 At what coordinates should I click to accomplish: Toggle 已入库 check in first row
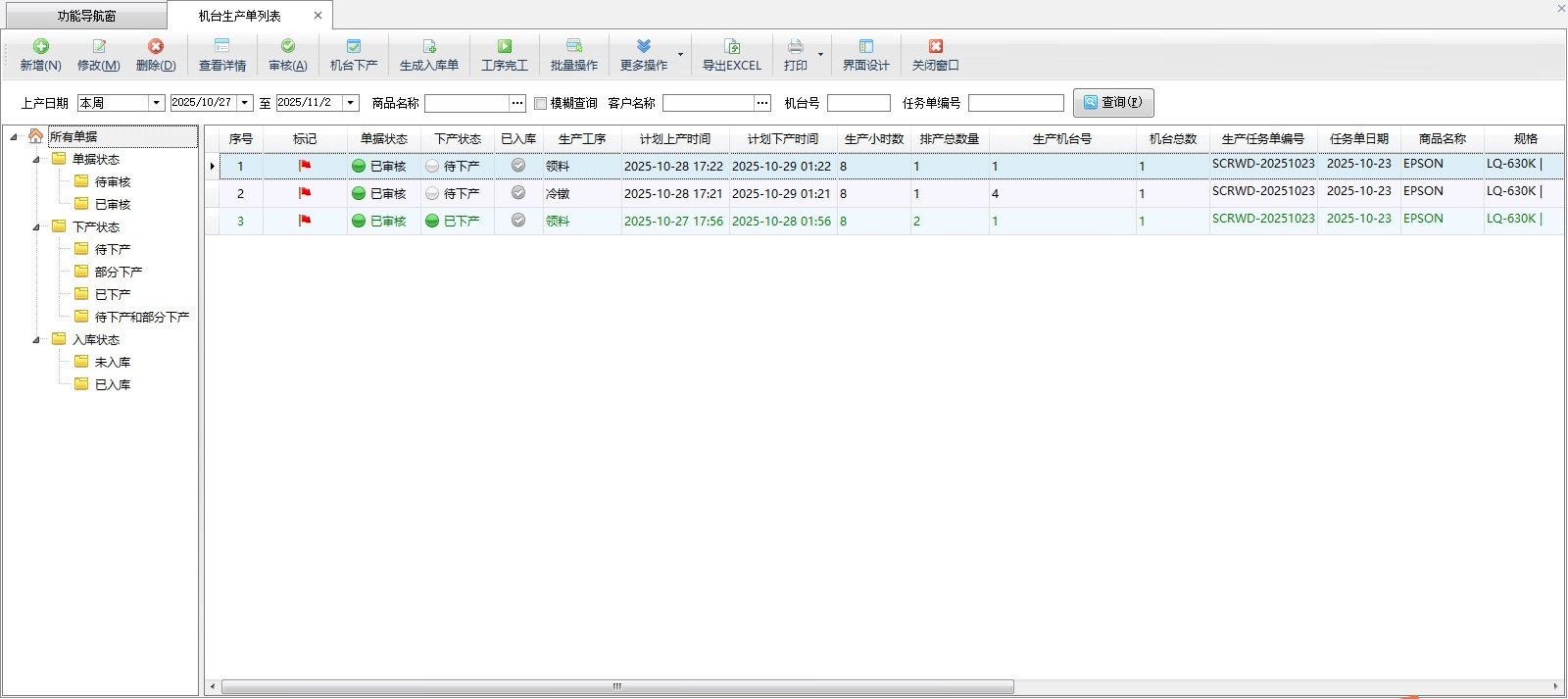coord(518,166)
